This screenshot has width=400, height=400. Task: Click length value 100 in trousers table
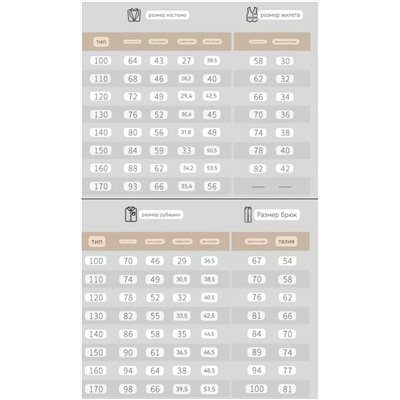click(x=257, y=389)
